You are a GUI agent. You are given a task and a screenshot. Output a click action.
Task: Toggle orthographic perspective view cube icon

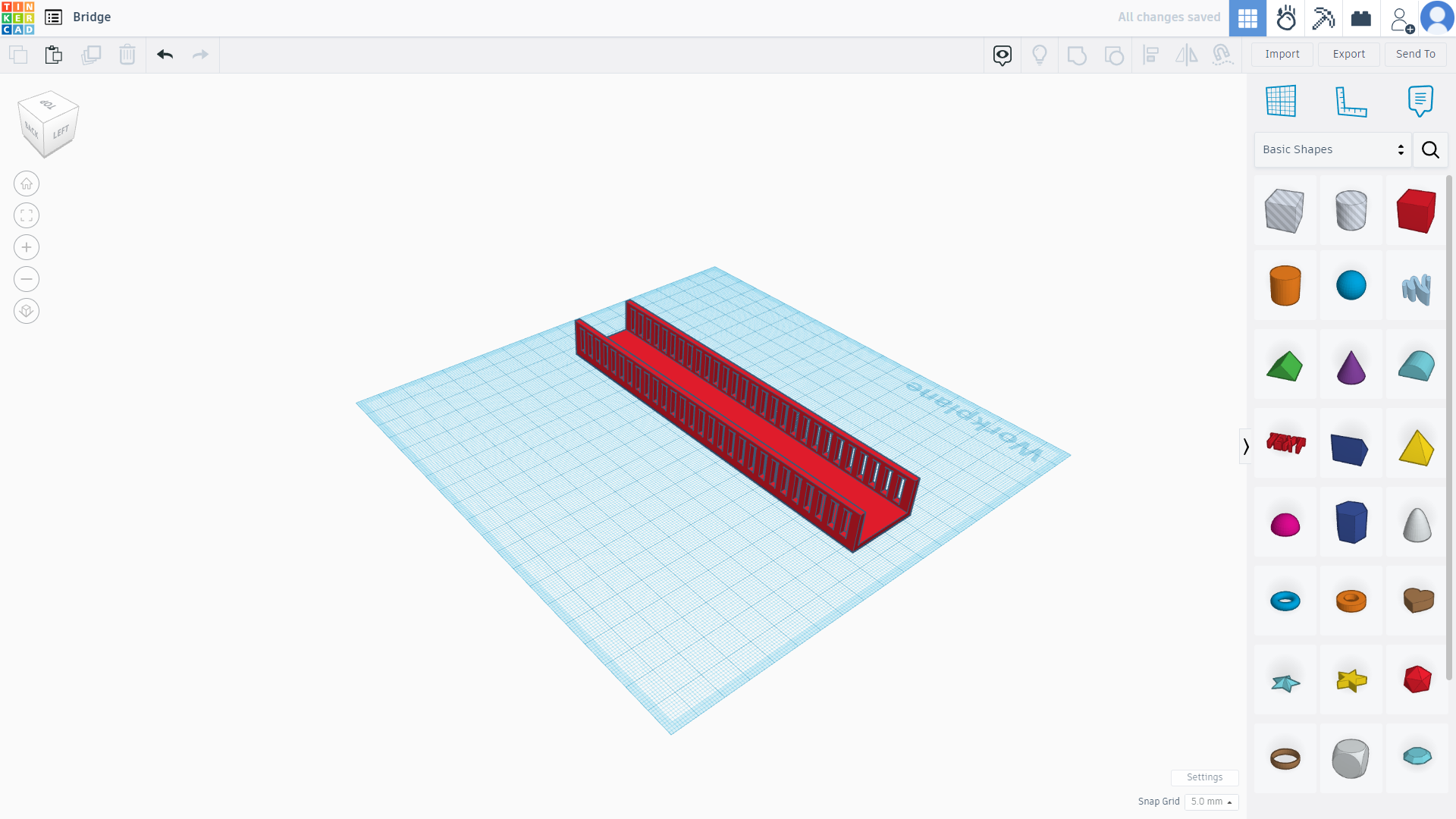pos(27,311)
